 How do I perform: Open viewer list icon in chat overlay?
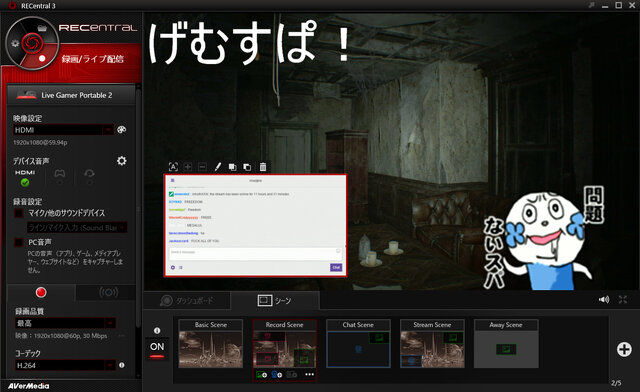tap(181, 267)
